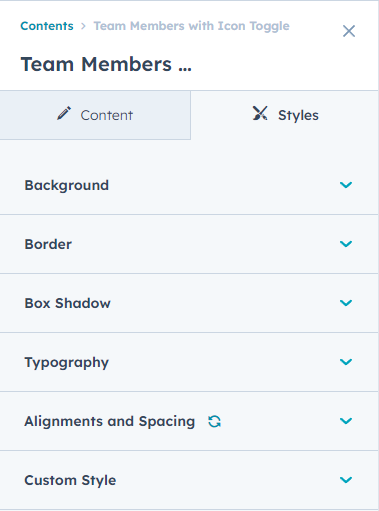Image resolution: width=379 pixels, height=511 pixels.
Task: Click the pencil icon on Content tab
Action: tap(64, 113)
